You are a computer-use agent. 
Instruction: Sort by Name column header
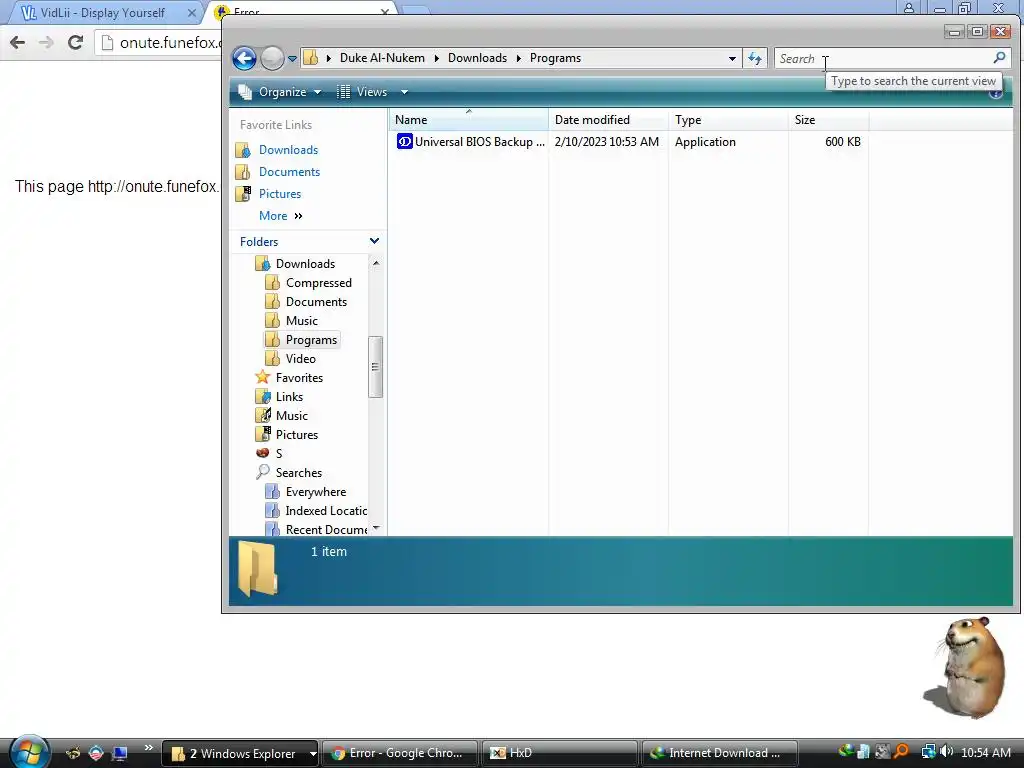pyautogui.click(x=469, y=120)
